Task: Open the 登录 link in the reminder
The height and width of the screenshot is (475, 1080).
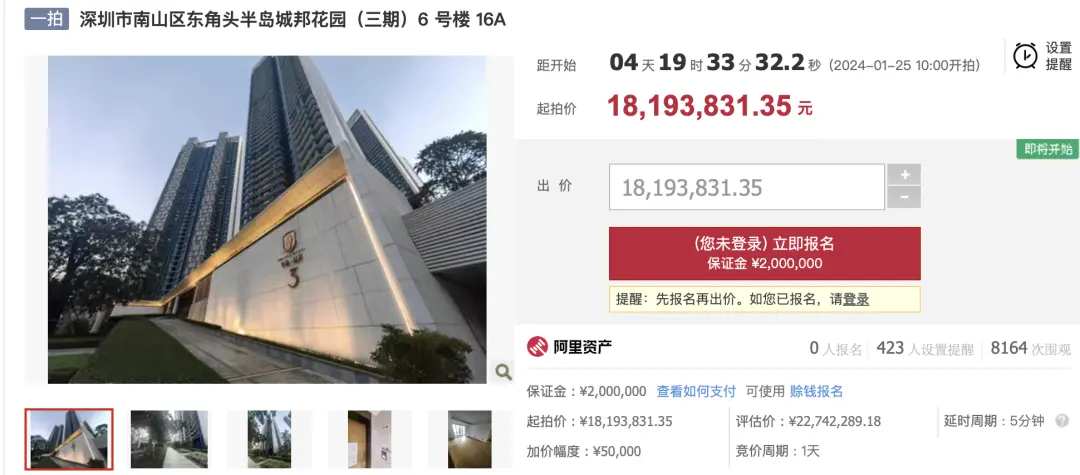Action: (x=856, y=299)
